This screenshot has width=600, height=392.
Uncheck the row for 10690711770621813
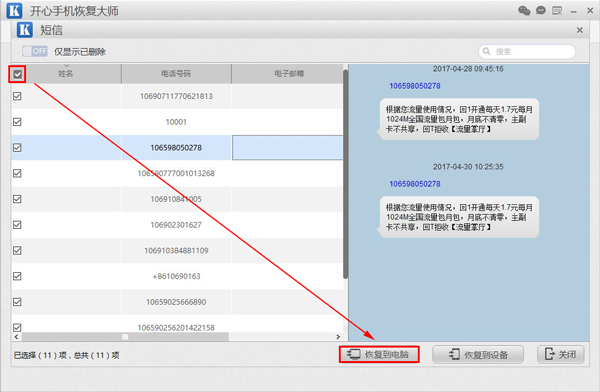pyautogui.click(x=17, y=96)
